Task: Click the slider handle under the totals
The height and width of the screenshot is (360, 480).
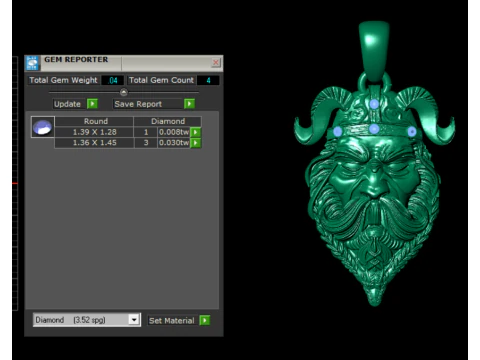Action: pos(124,92)
